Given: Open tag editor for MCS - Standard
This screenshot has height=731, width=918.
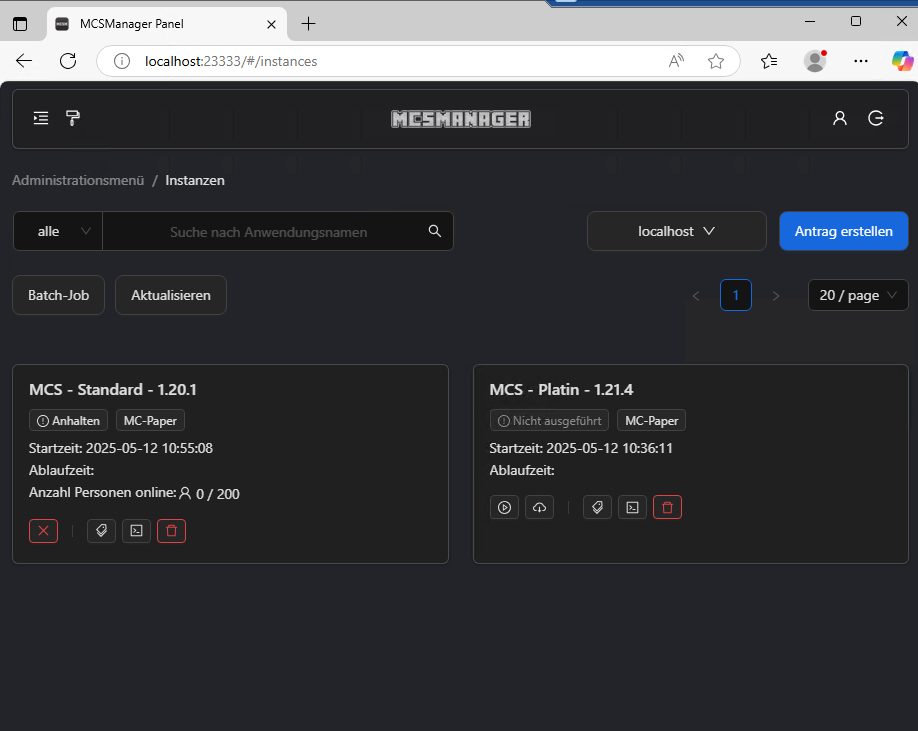Looking at the screenshot, I should [x=101, y=531].
